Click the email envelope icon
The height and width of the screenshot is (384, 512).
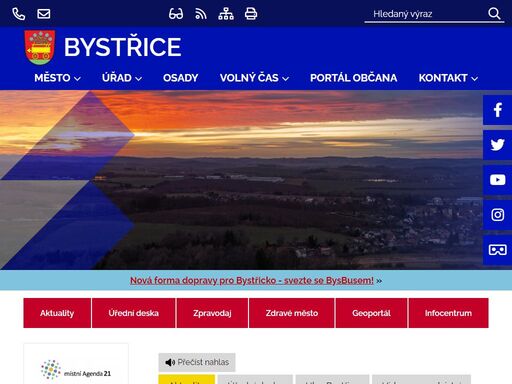(x=44, y=14)
